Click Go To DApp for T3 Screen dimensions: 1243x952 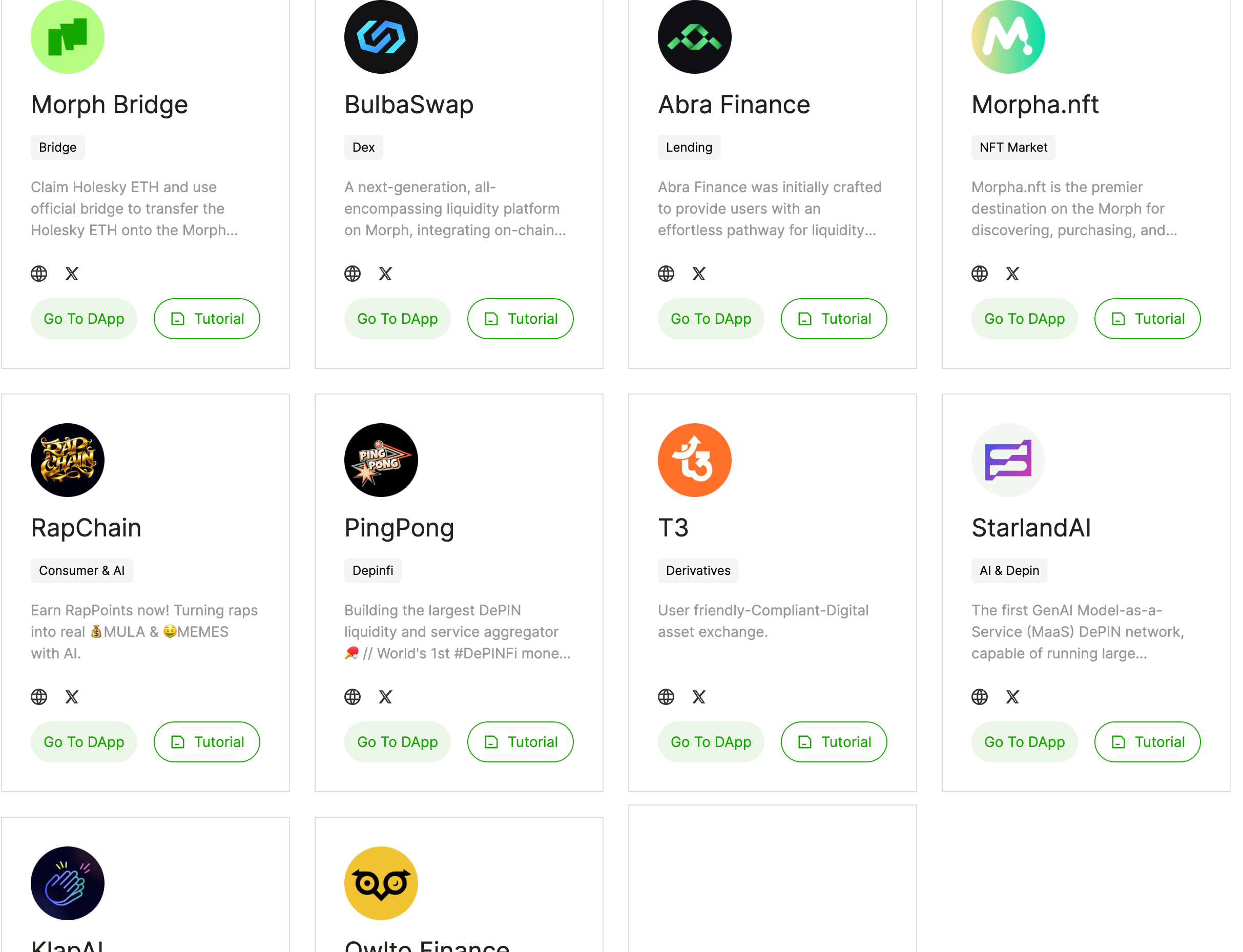[711, 742]
